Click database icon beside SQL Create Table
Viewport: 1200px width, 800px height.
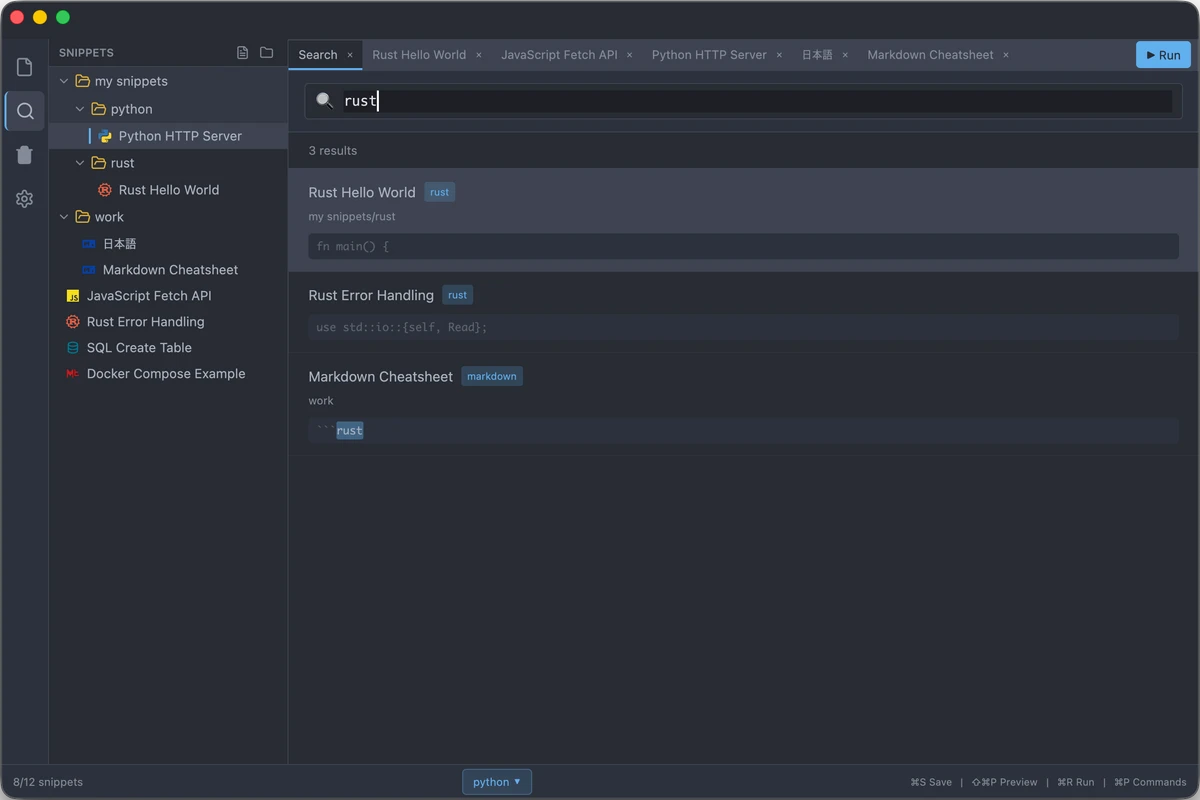pyautogui.click(x=73, y=348)
